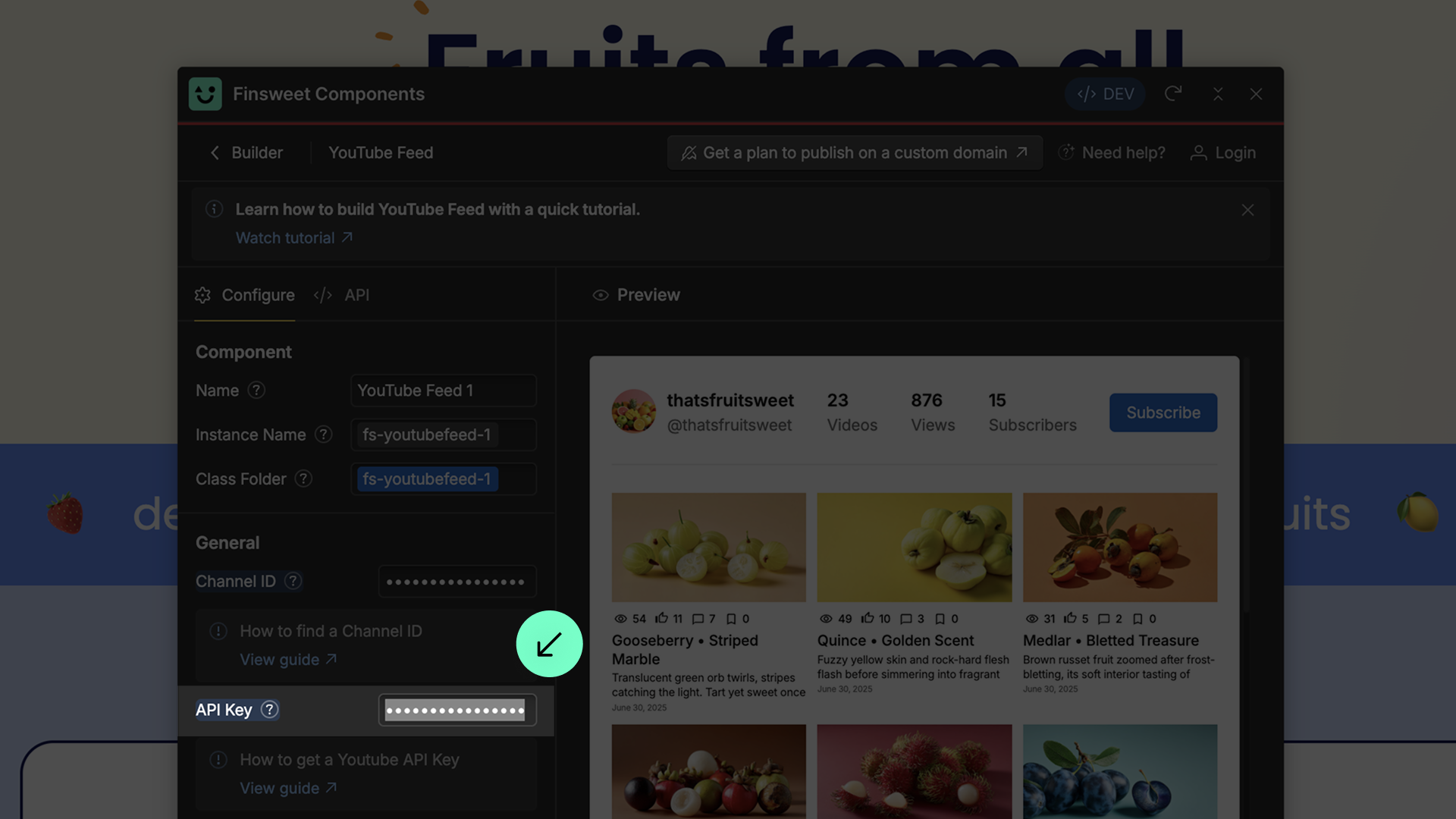Viewport: 1456px width, 819px height.
Task: Click the comments icon on Medlar video
Action: tap(1104, 619)
